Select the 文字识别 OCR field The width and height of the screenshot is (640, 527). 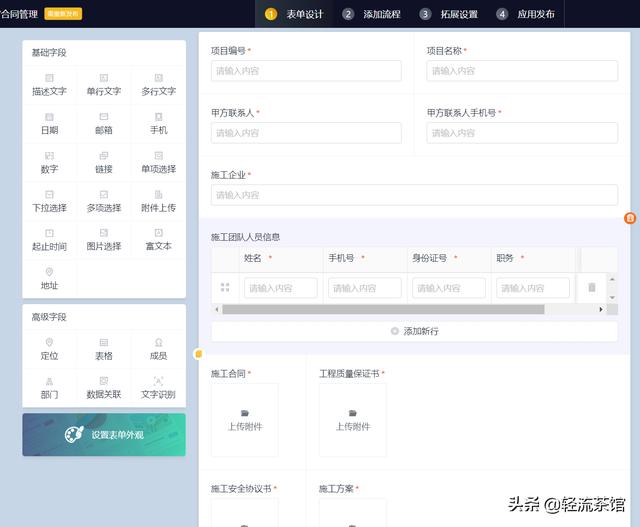(x=158, y=388)
